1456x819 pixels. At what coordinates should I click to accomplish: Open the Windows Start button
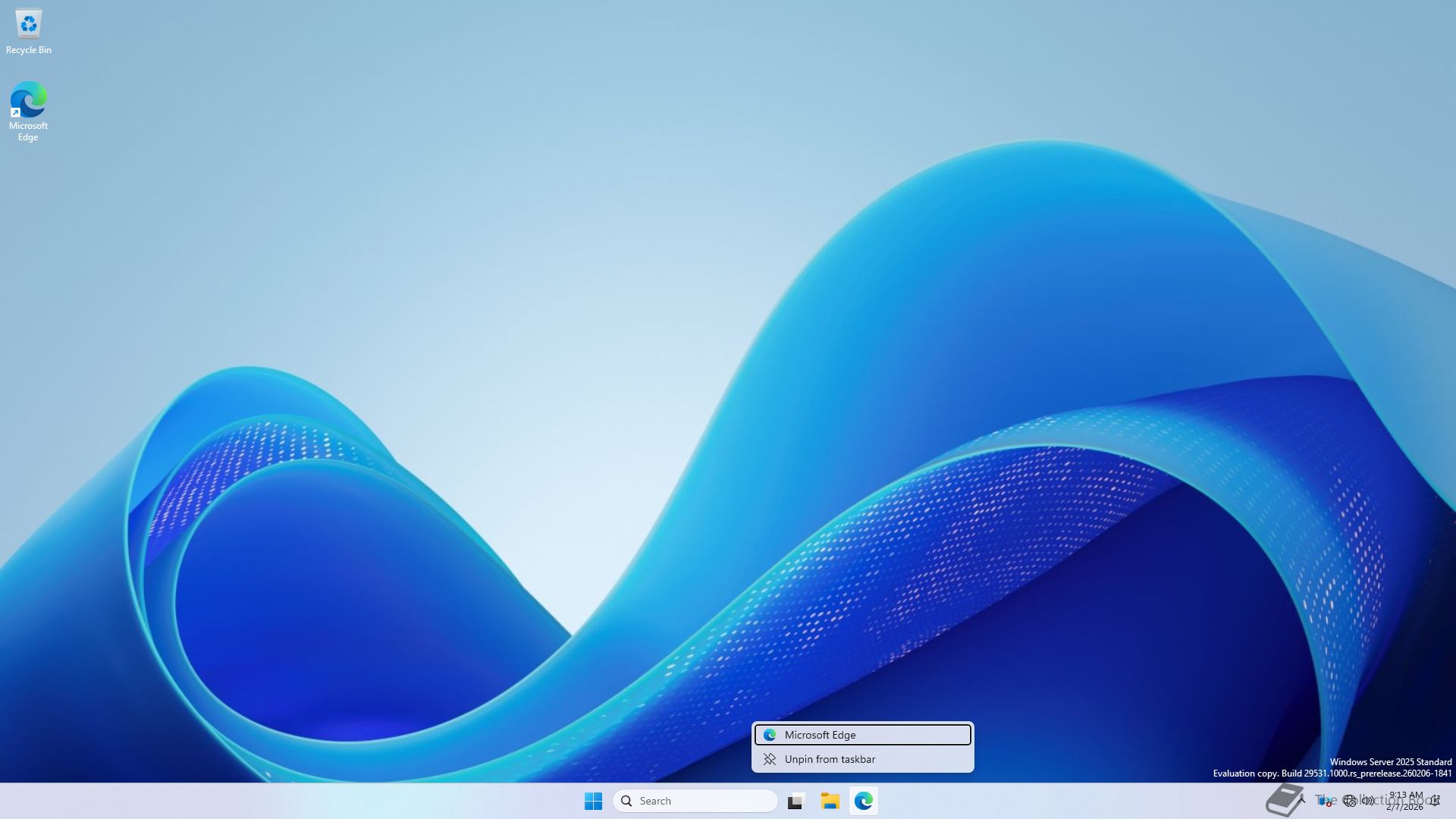pyautogui.click(x=593, y=801)
